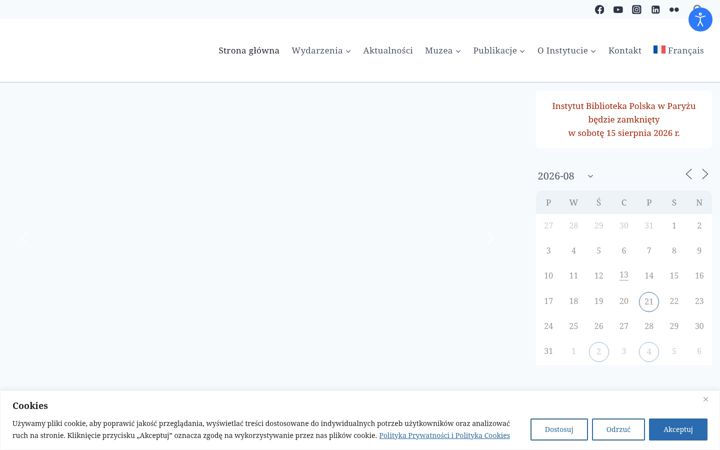
Task: Select circled day 4 of next month
Action: [649, 352]
